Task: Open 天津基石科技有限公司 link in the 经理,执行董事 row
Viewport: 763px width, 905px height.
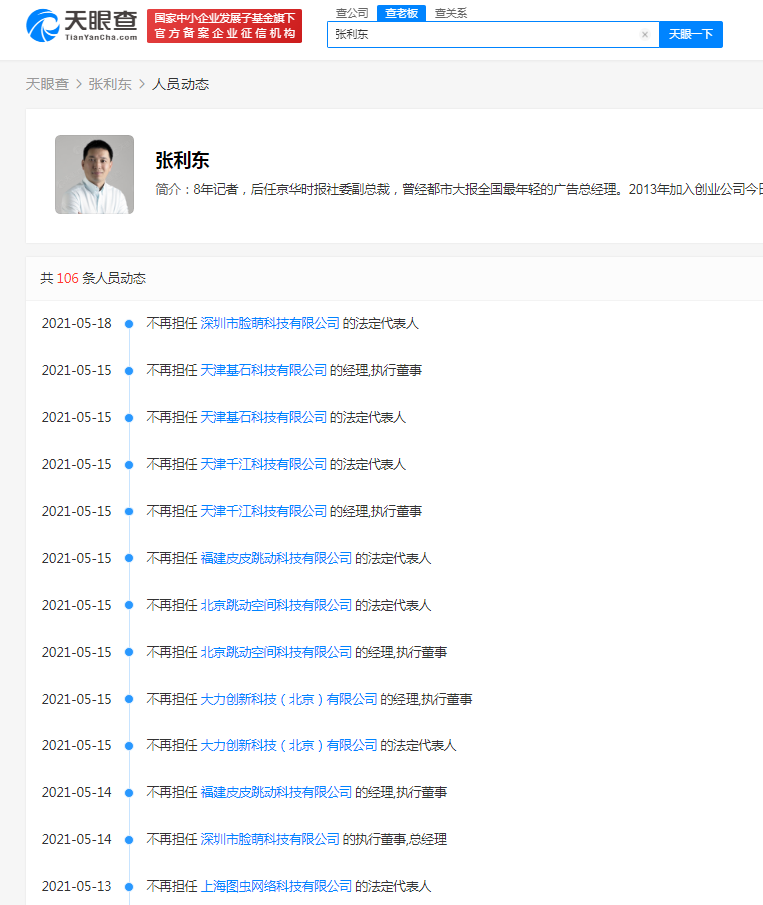Action: [x=263, y=370]
